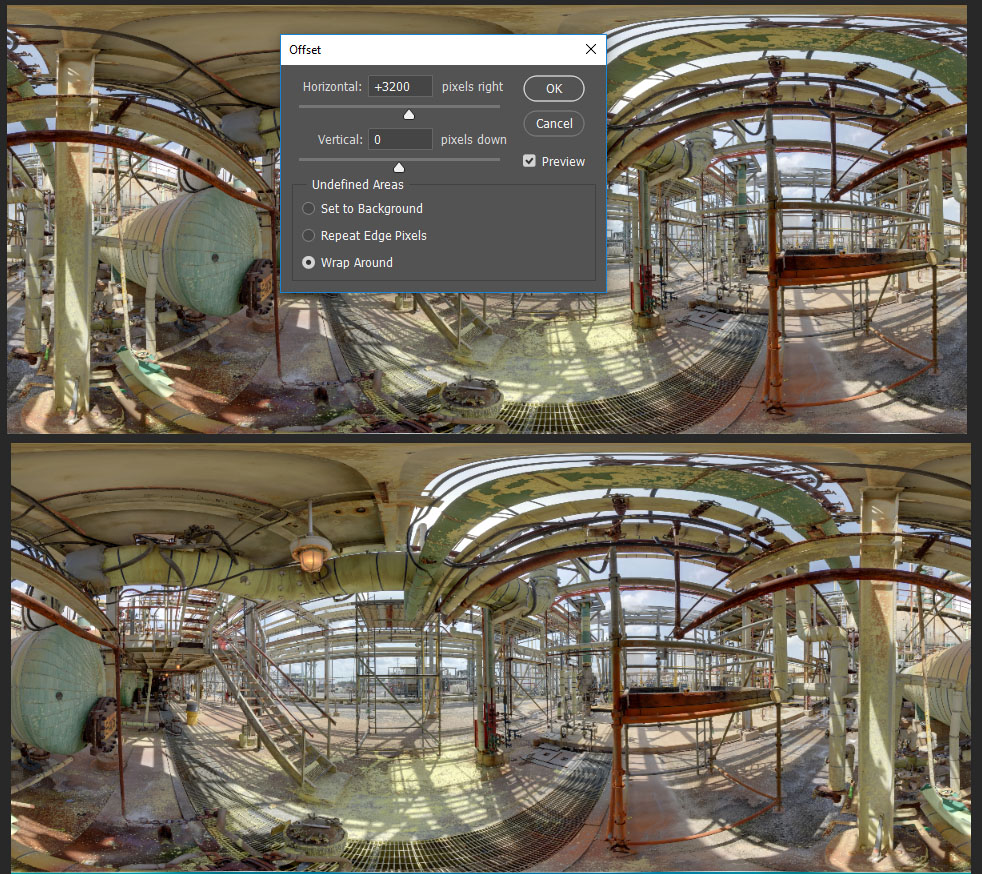Click the 'pixels right' unit label

tap(473, 87)
